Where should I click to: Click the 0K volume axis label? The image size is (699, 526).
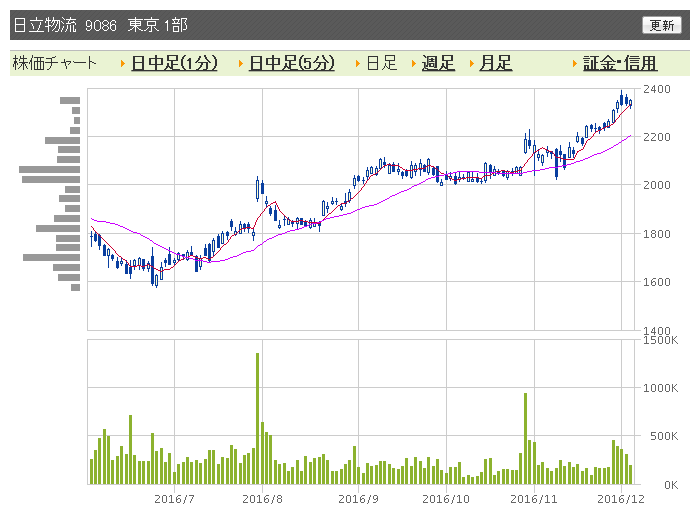671,485
